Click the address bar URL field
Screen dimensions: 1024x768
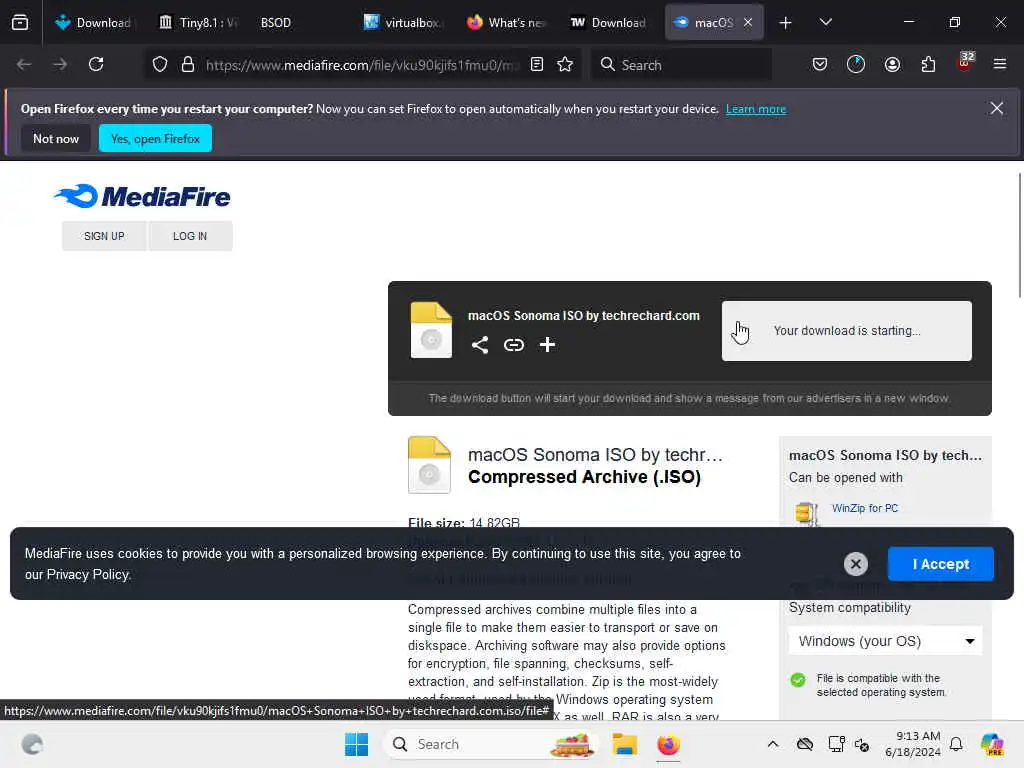click(360, 65)
